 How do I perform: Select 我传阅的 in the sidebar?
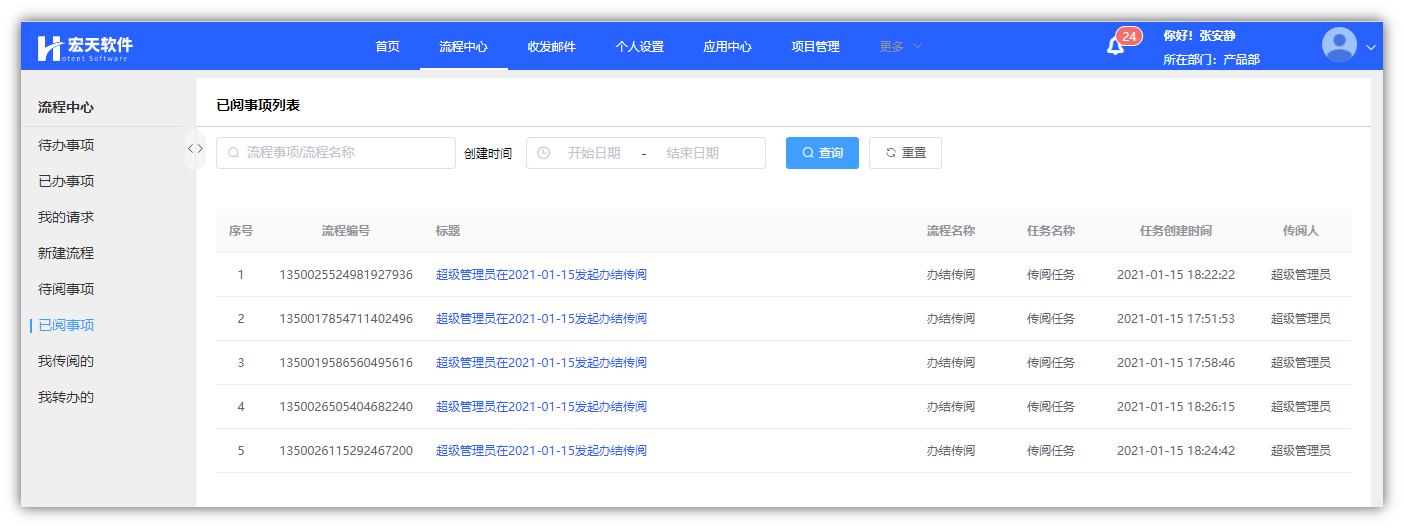click(x=66, y=361)
